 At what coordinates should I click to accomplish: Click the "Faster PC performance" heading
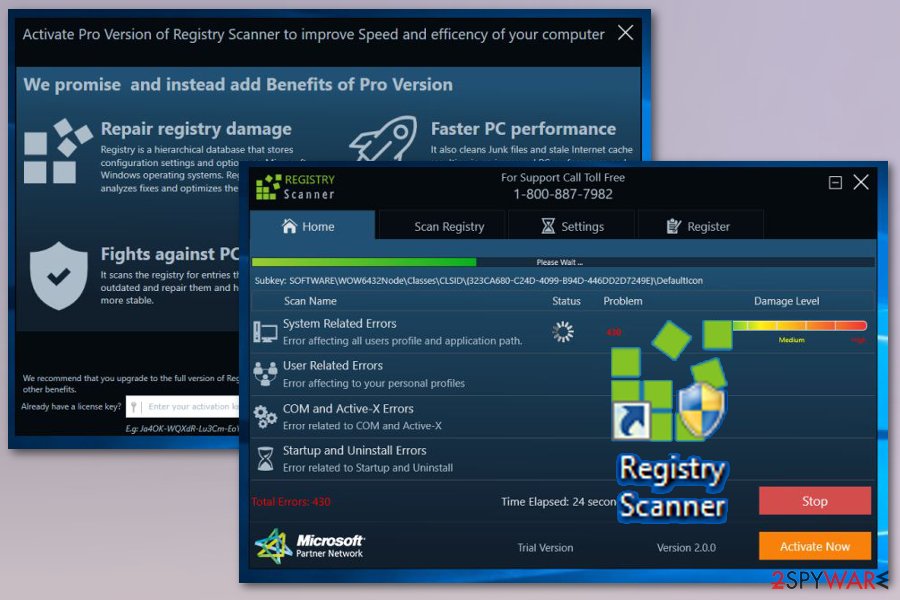523,129
